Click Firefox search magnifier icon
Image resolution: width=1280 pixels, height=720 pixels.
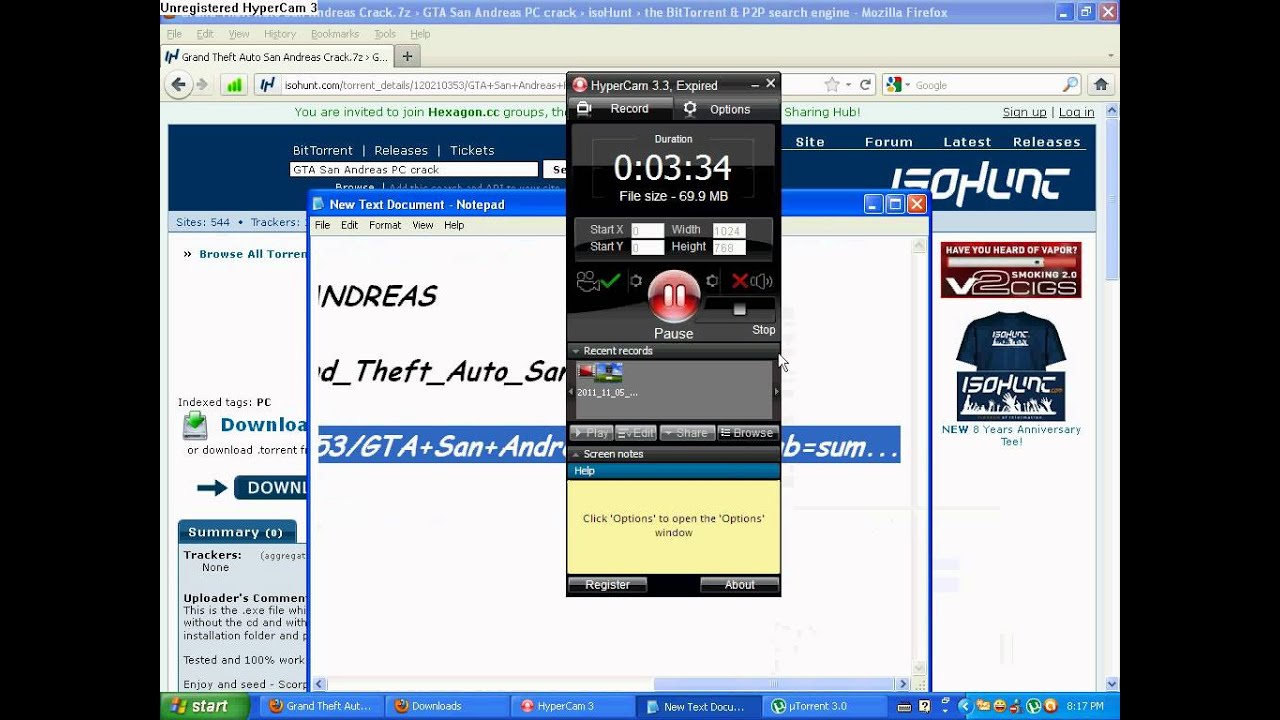click(1070, 85)
